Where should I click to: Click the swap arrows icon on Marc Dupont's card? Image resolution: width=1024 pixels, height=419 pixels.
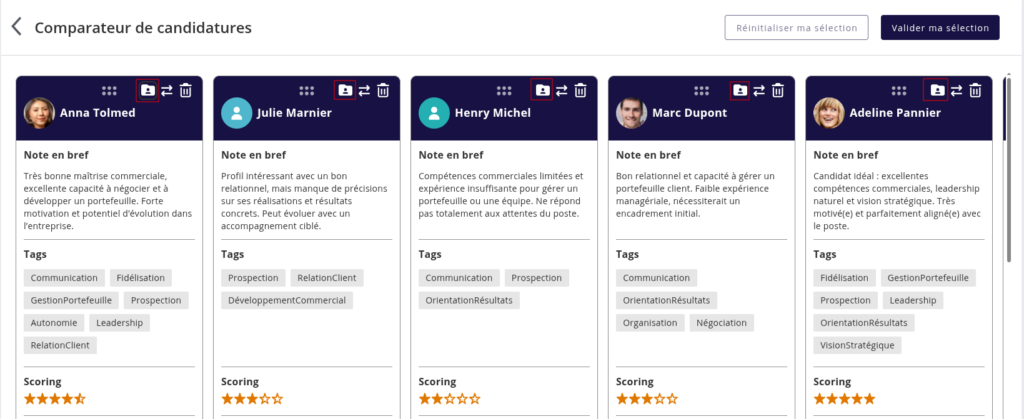(x=759, y=90)
